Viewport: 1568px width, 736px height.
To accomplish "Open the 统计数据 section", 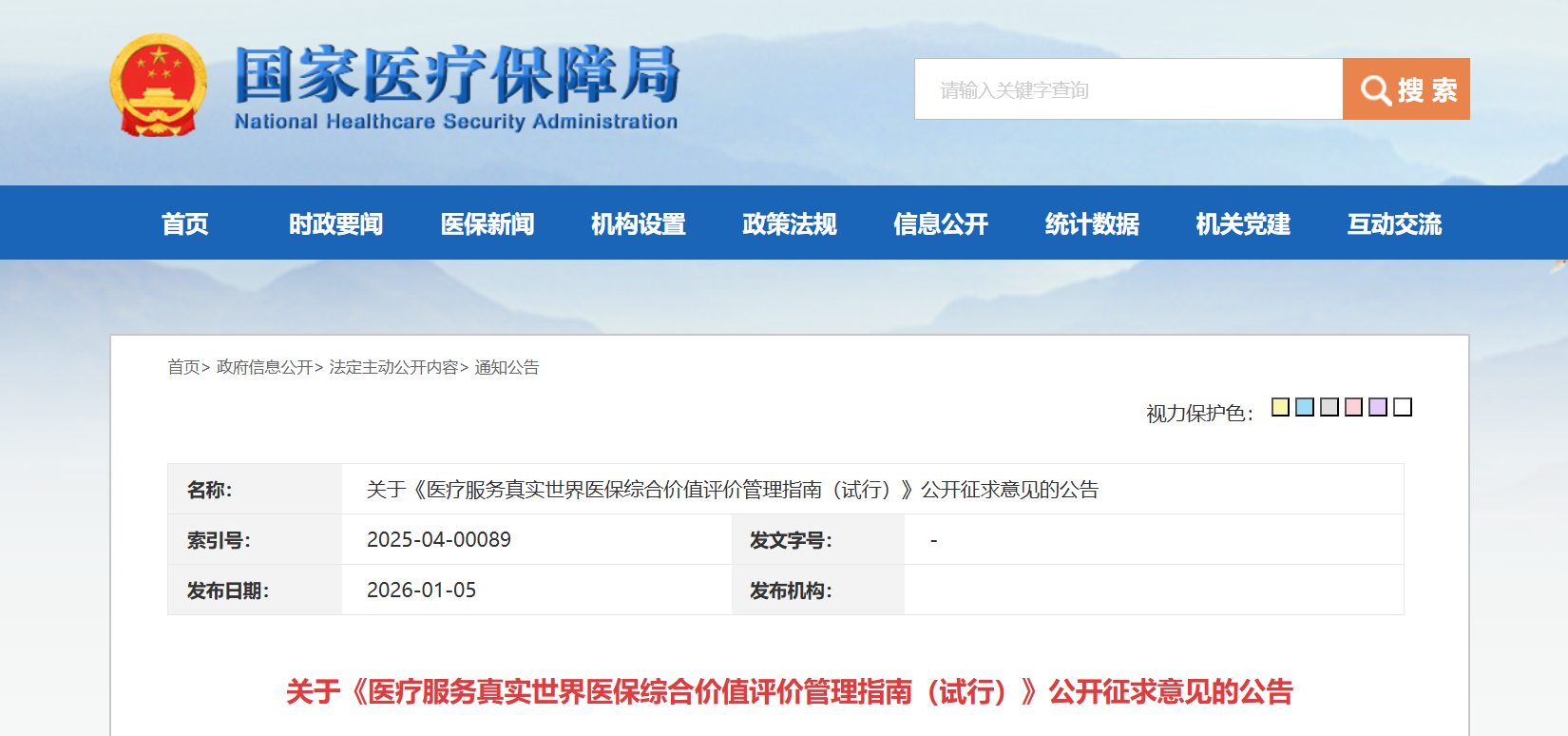I will pos(1092,223).
